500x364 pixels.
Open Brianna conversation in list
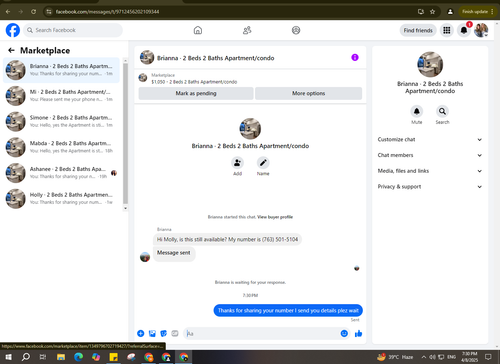[x=61, y=70]
